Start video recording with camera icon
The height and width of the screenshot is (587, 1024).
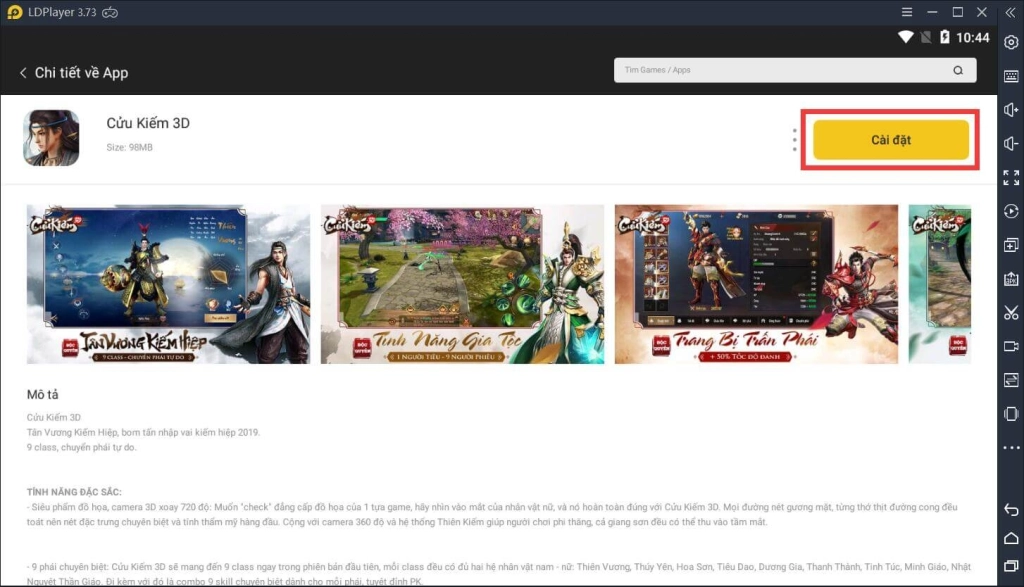[1011, 346]
